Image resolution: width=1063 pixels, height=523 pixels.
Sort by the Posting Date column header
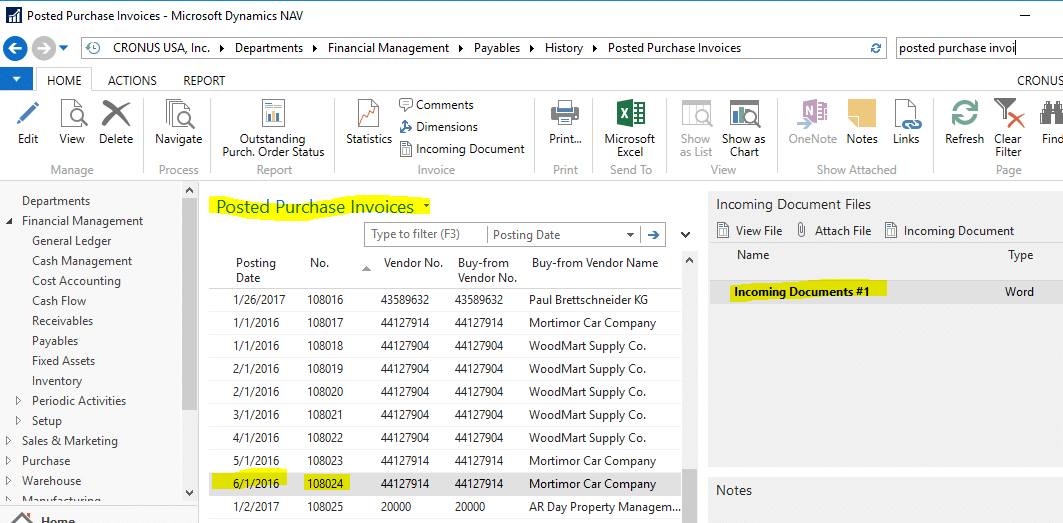(256, 271)
